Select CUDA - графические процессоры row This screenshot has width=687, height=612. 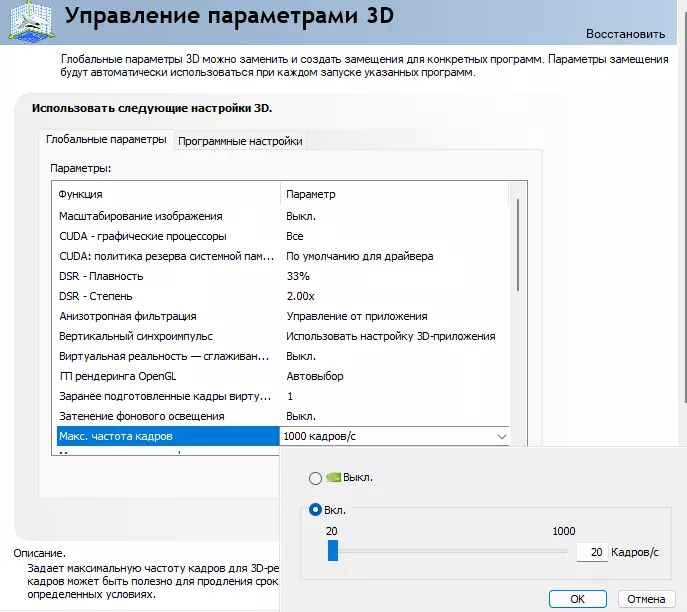point(283,236)
